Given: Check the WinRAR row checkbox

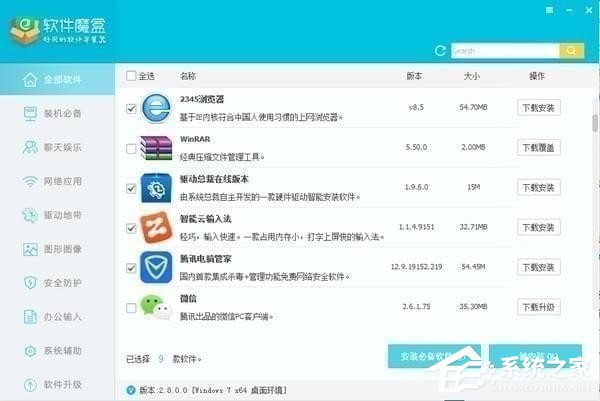Looking at the screenshot, I should point(131,148).
